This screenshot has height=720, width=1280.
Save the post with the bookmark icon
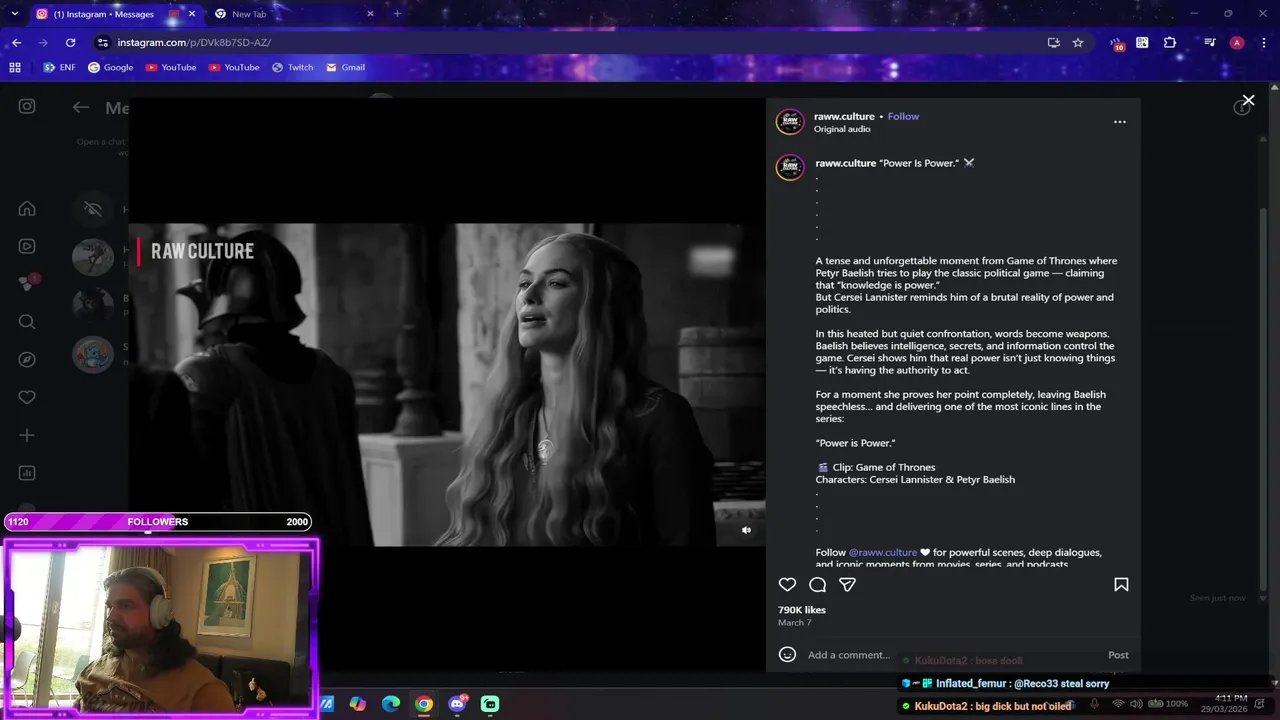pyautogui.click(x=1121, y=585)
